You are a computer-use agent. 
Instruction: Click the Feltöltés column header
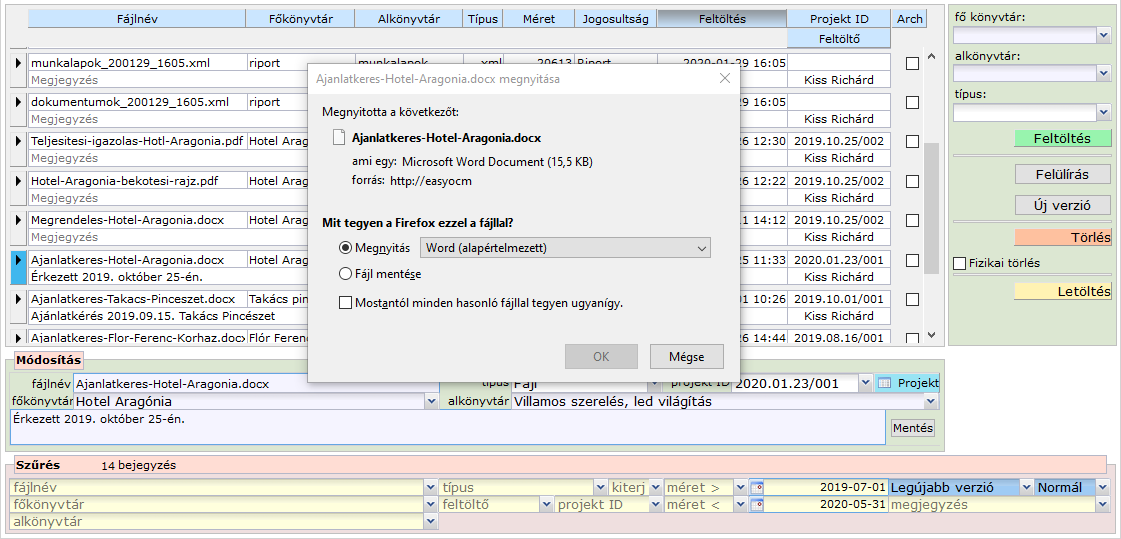722,19
